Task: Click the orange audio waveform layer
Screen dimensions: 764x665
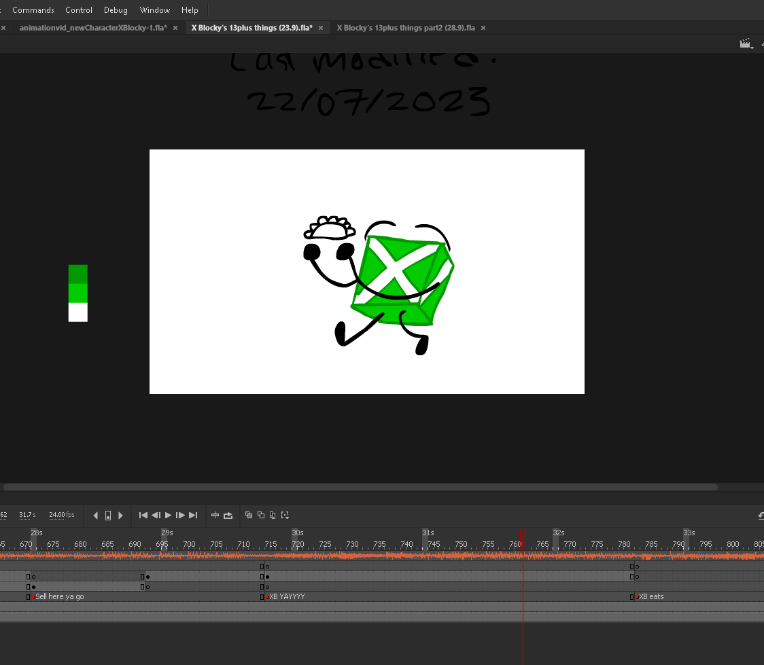Action: pyautogui.click(x=382, y=556)
